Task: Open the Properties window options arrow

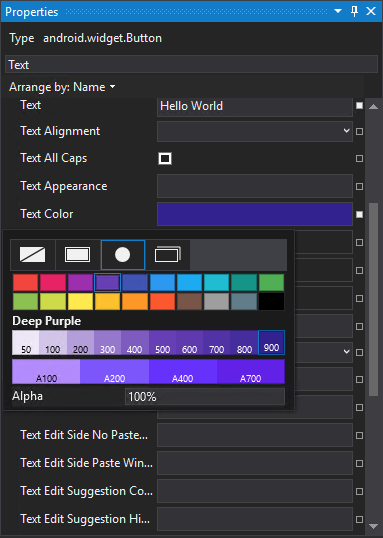Action: click(x=338, y=11)
